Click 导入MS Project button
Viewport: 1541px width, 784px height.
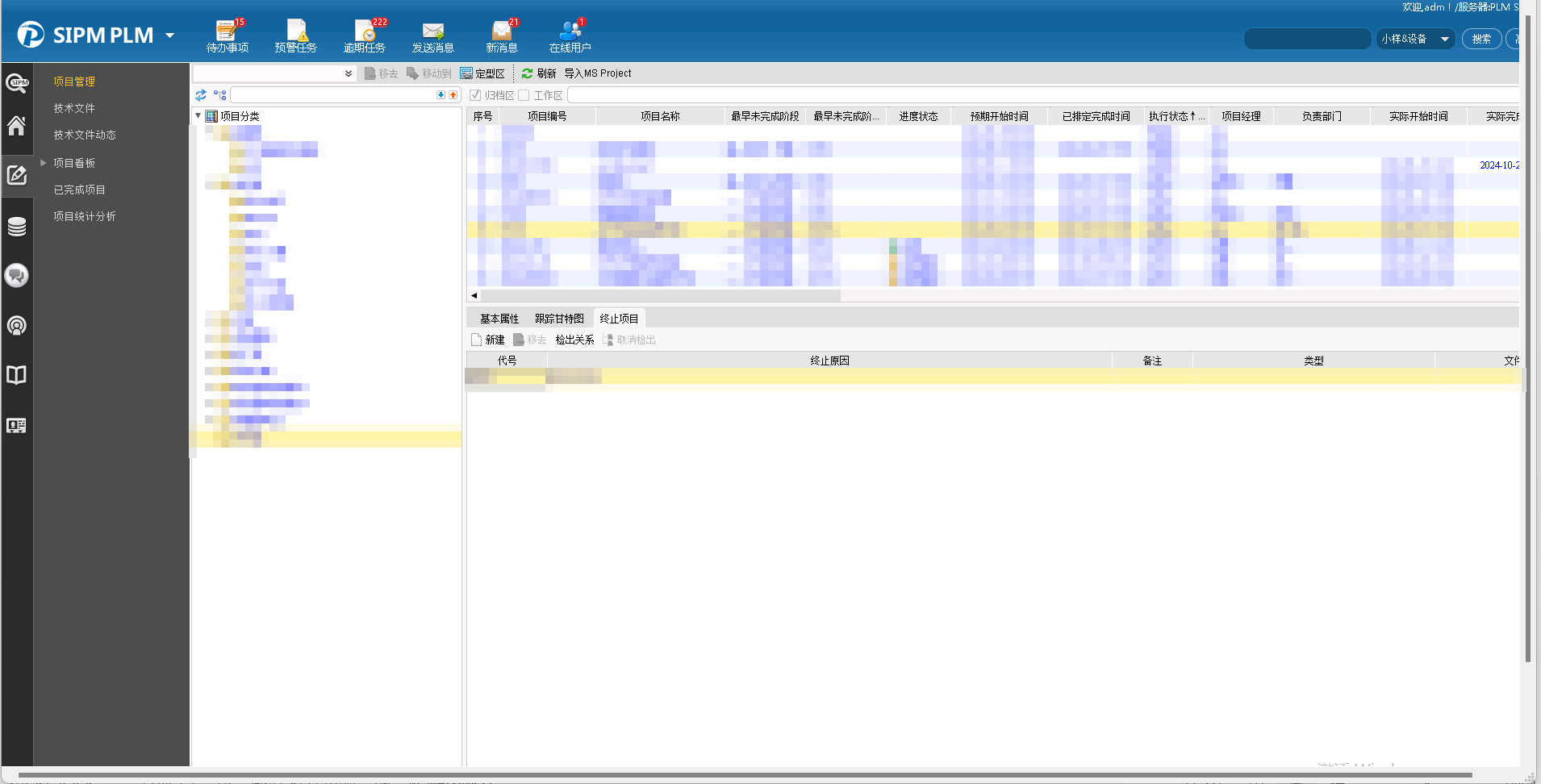click(x=598, y=73)
